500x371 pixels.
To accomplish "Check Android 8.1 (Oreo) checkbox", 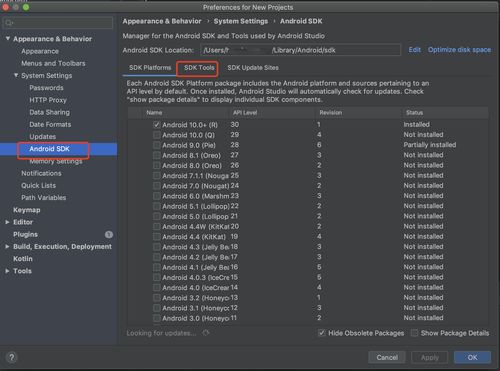I will click(x=156, y=155).
